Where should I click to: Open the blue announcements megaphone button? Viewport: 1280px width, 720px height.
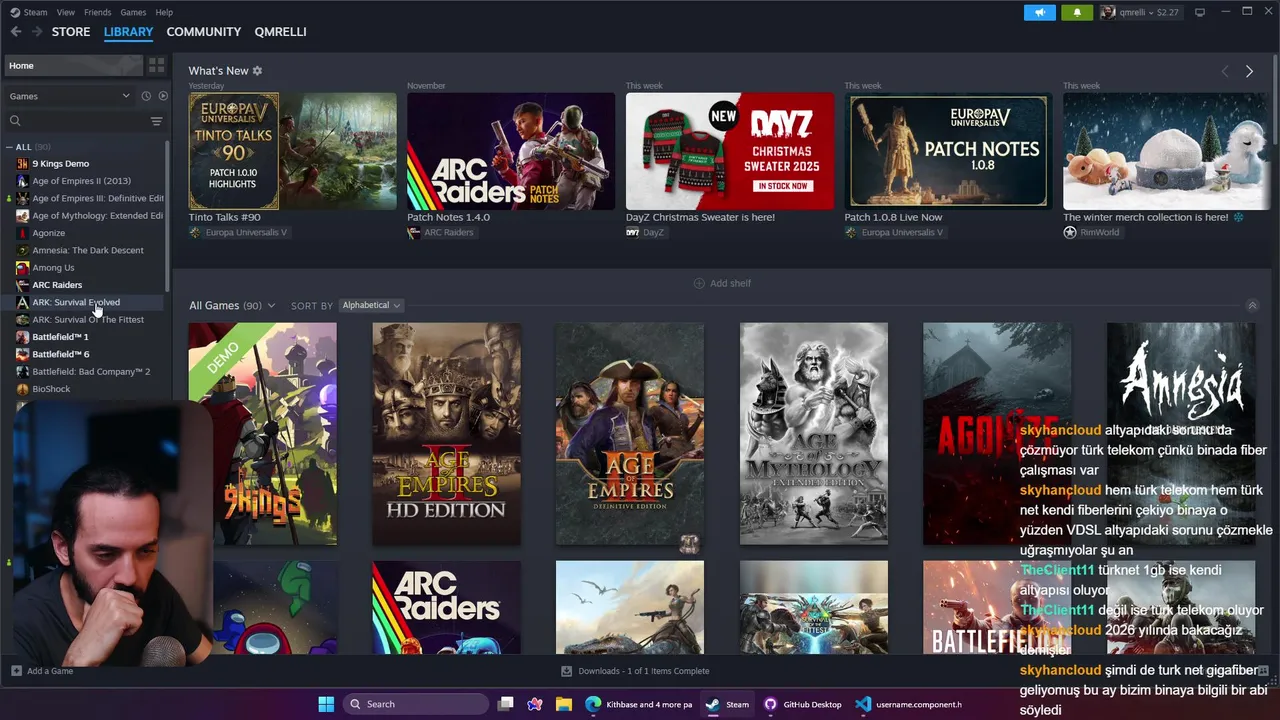click(x=1040, y=12)
